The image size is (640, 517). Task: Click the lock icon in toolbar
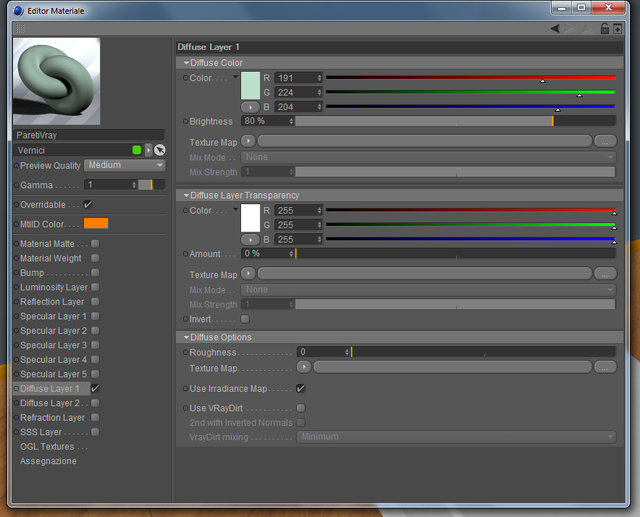(x=604, y=29)
